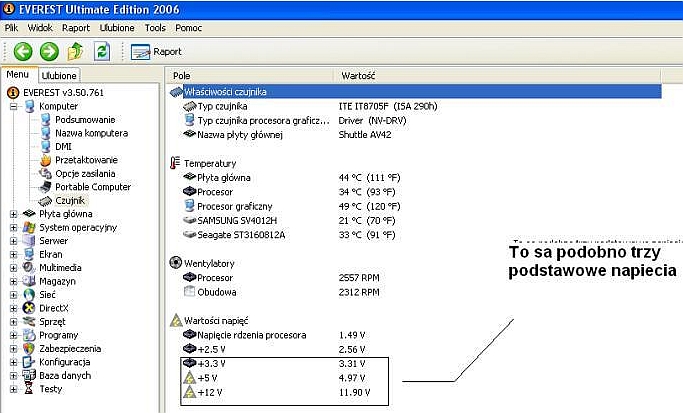This screenshot has height=413, width=683.
Task: Click the Przetaktowanie flame icon
Action: [x=45, y=160]
